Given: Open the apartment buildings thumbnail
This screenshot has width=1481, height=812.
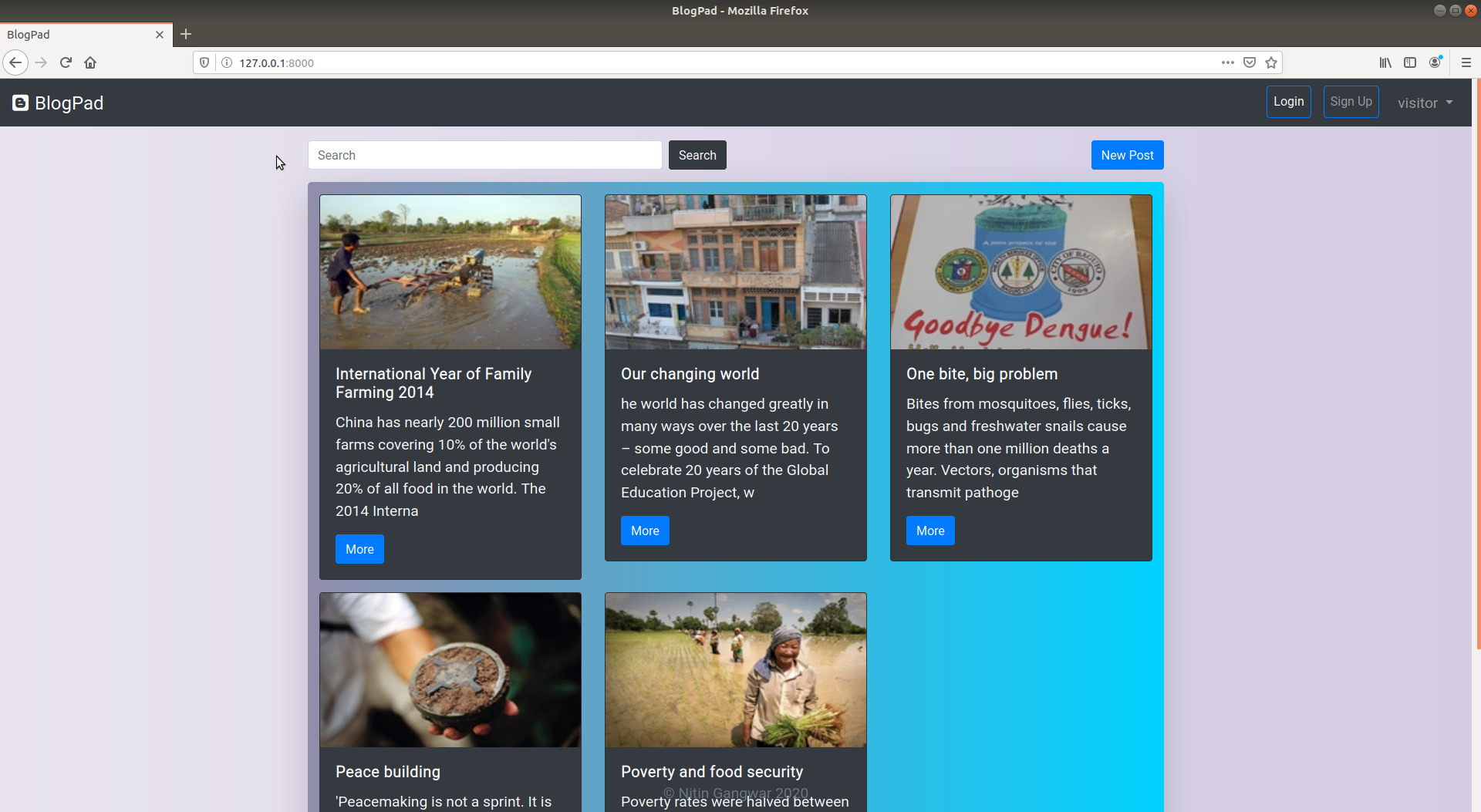Looking at the screenshot, I should click(x=736, y=272).
